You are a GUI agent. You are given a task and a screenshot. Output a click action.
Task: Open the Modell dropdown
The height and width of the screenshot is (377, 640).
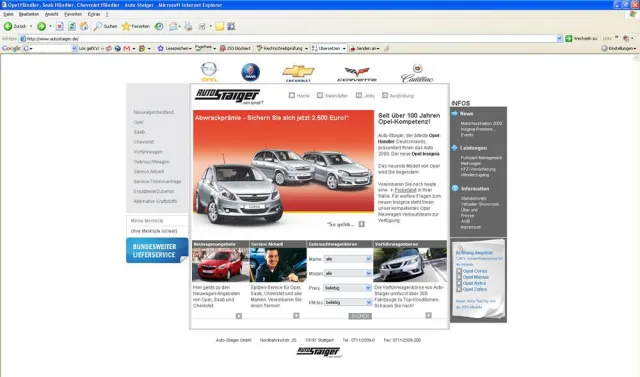click(347, 273)
